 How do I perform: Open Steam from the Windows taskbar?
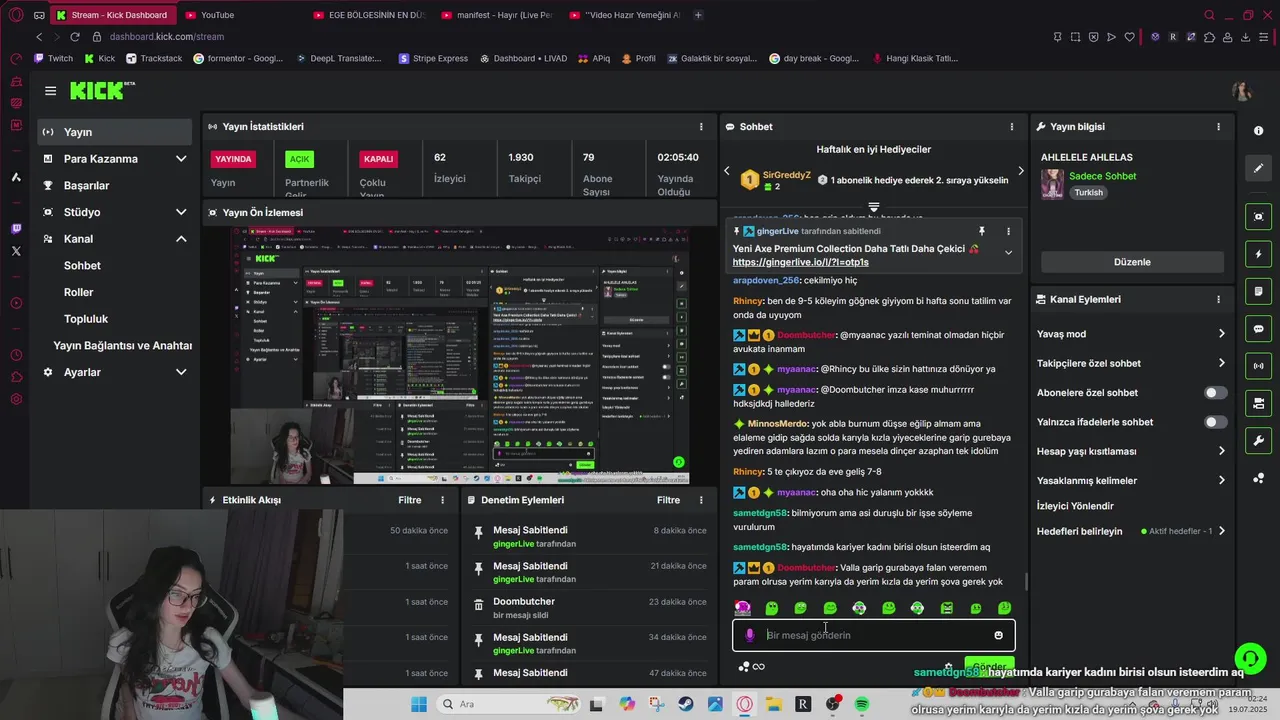[x=686, y=704]
